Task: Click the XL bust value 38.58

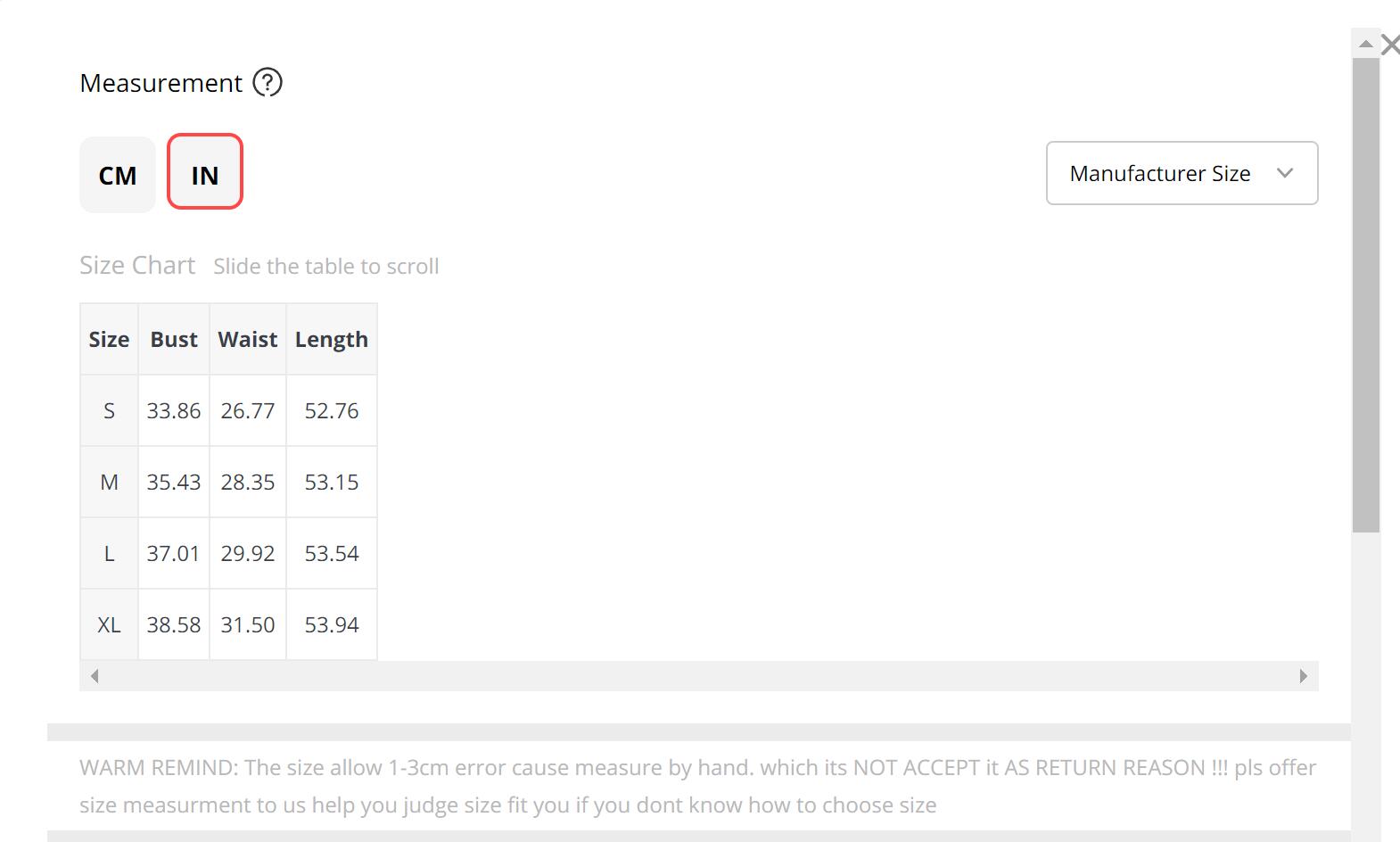Action: [174, 625]
